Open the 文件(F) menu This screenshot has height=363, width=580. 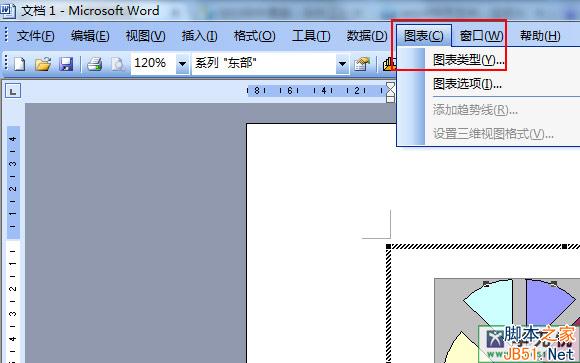click(x=36, y=36)
